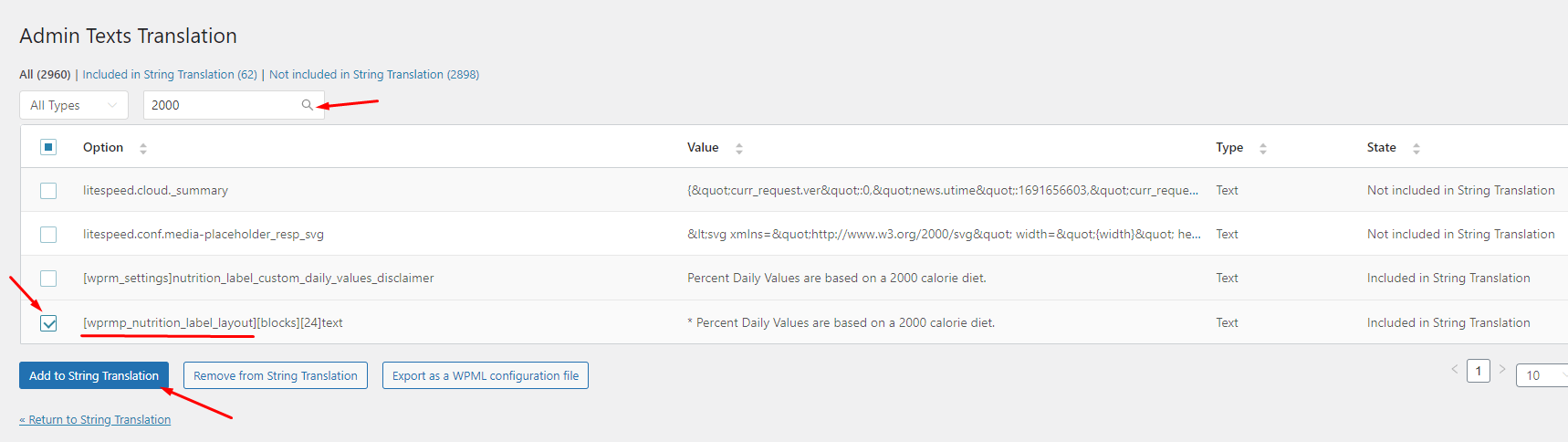Click Add to String Translation button
1568x442 pixels.
point(94,375)
